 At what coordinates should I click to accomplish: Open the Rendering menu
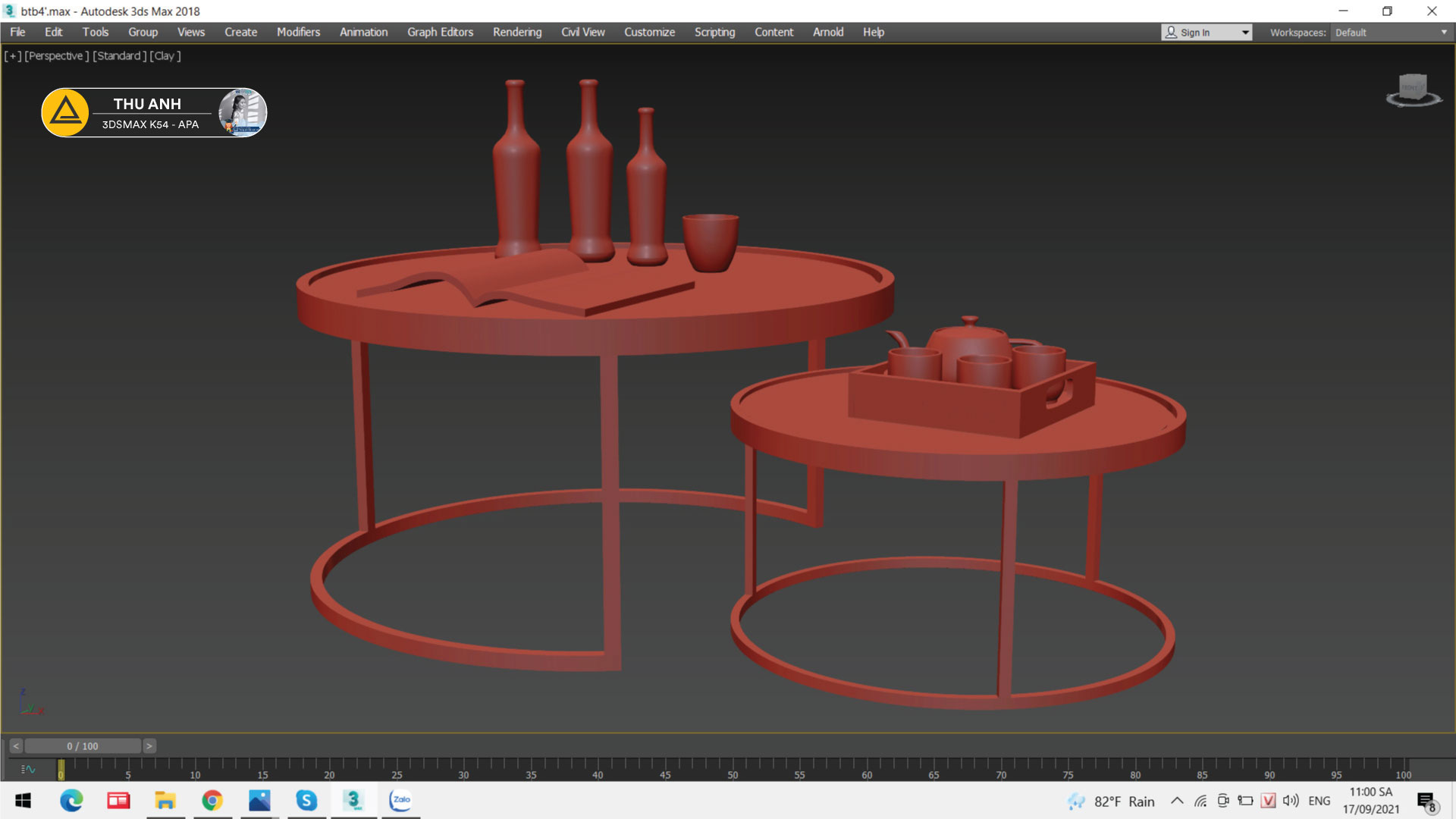point(516,32)
